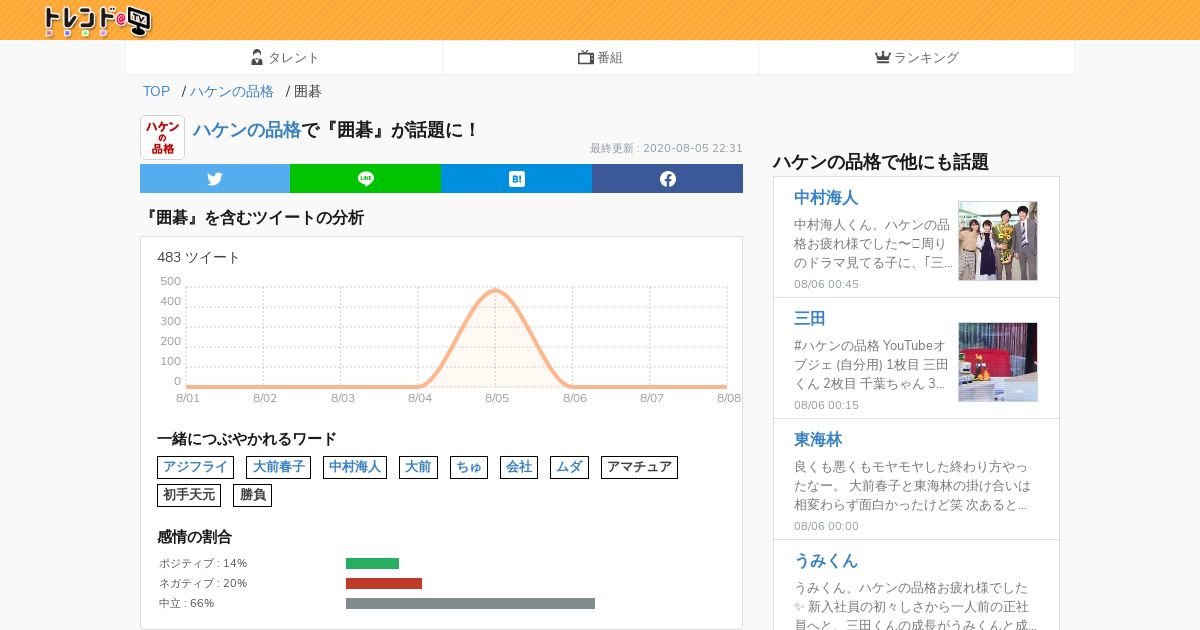The image size is (1200, 630).
Task: Click the ハケンの品格で他にも話題 sidebar heading
Action: 880,161
